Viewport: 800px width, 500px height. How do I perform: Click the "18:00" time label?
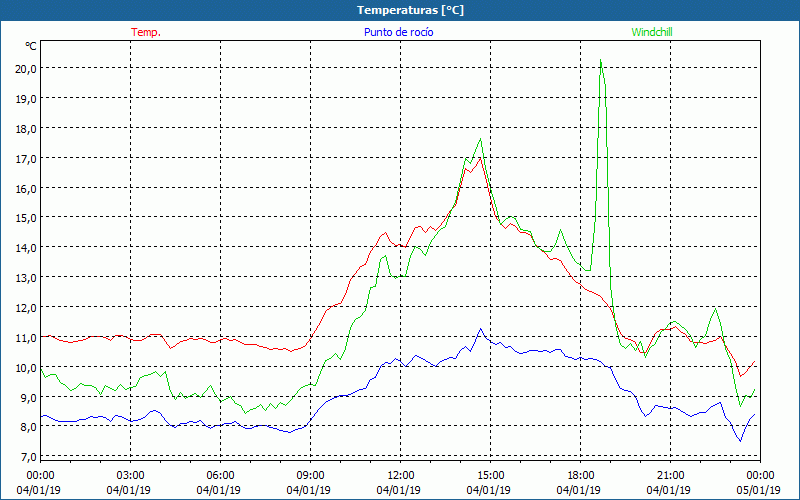pos(580,475)
